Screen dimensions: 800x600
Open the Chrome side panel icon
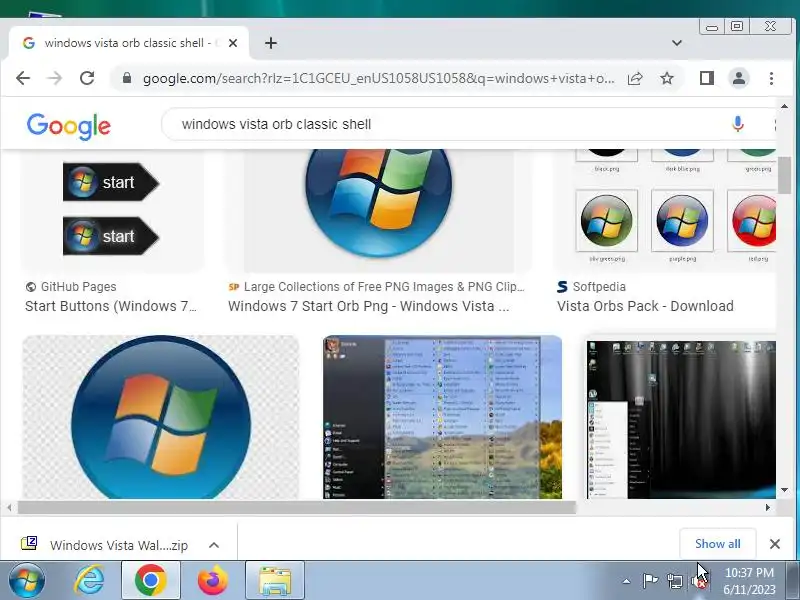tap(707, 78)
